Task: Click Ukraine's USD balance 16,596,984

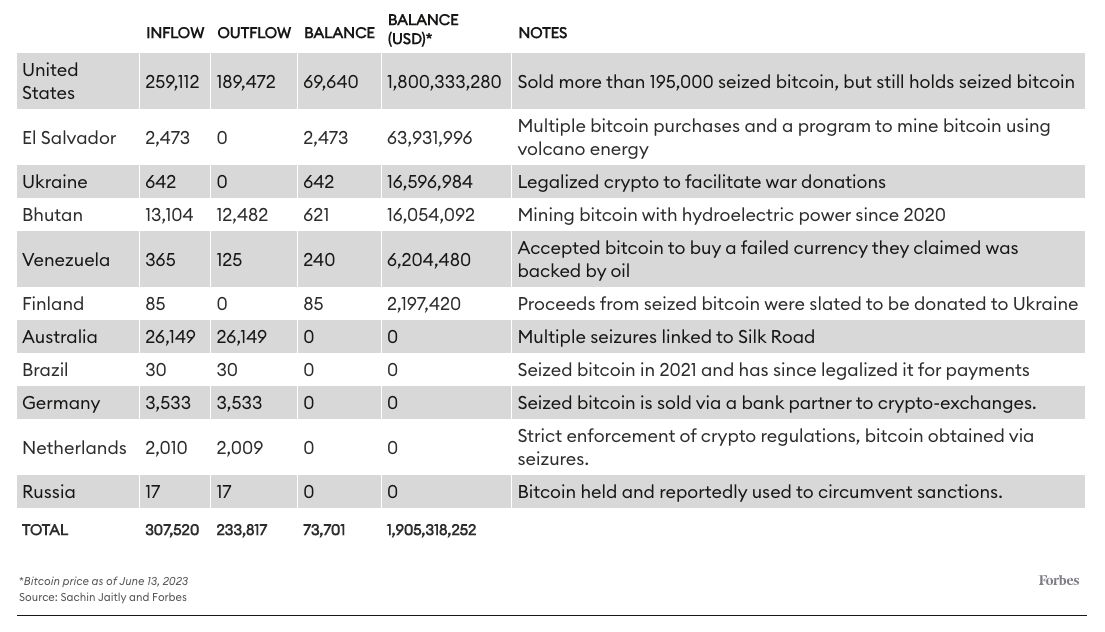Action: (x=429, y=182)
